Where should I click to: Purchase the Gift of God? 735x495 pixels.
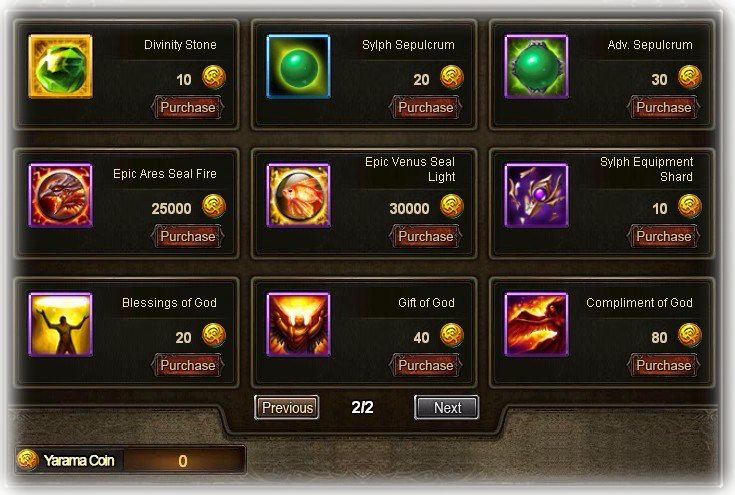pos(426,365)
